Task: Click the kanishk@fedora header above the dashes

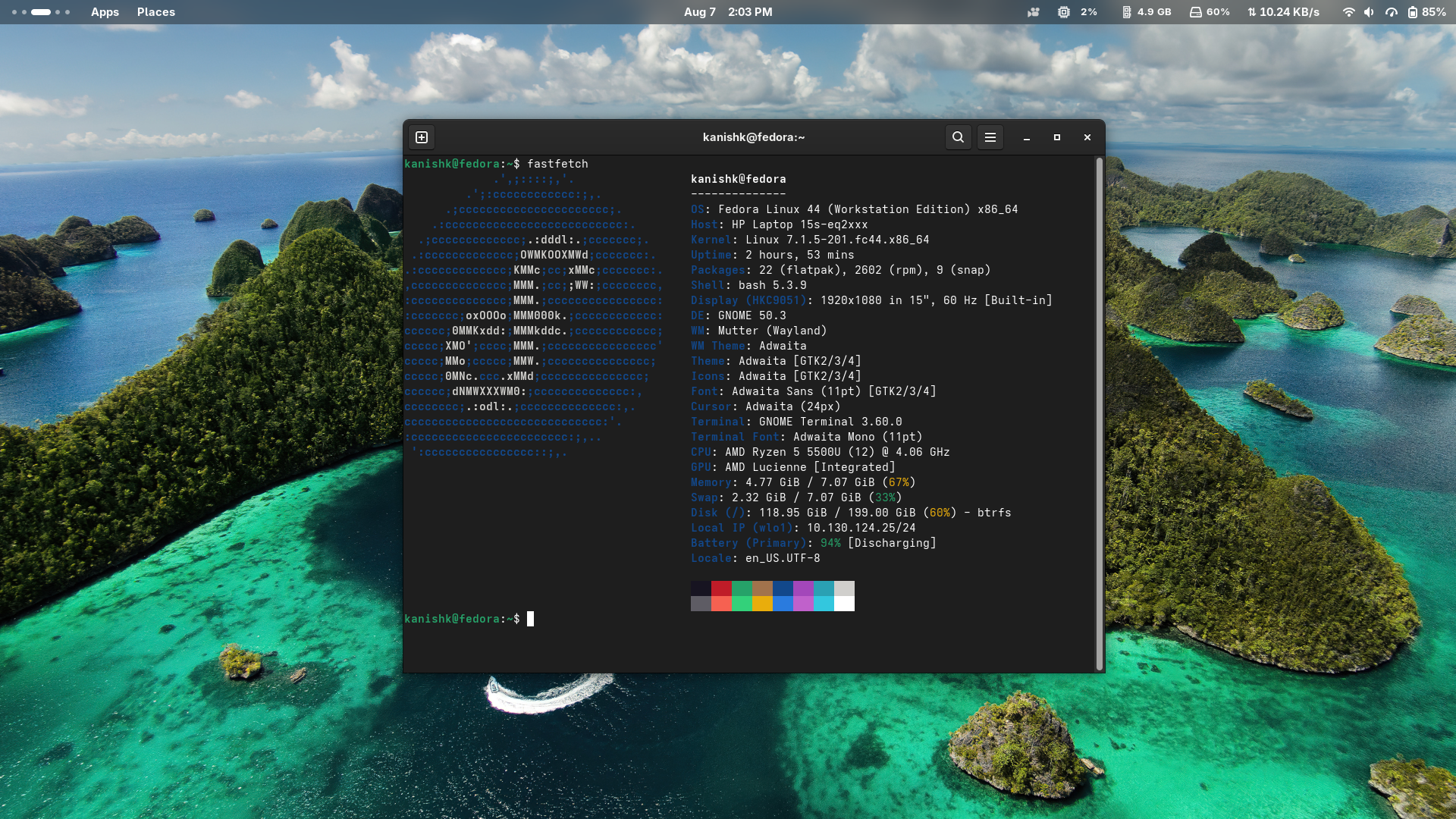Action: point(738,179)
